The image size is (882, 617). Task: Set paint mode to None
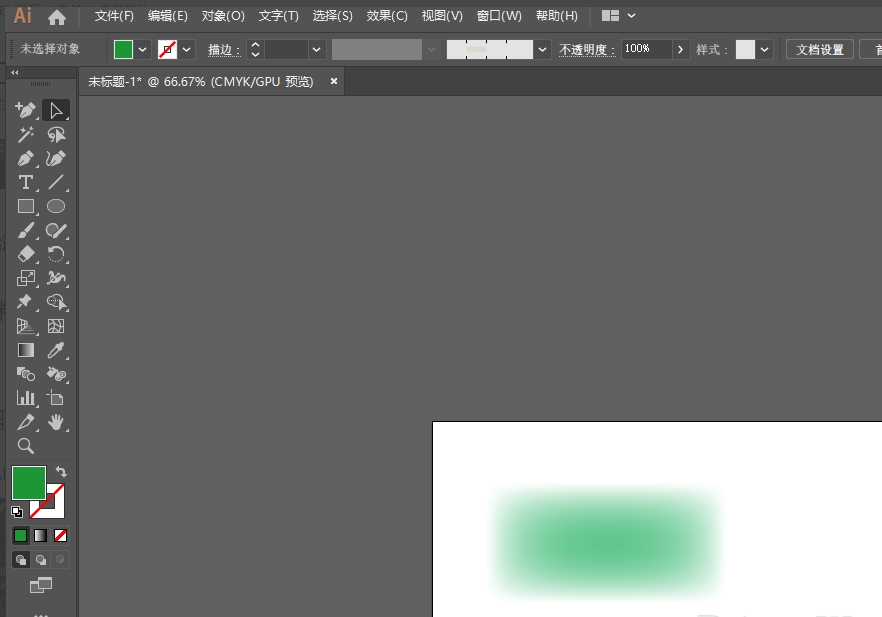coord(61,535)
